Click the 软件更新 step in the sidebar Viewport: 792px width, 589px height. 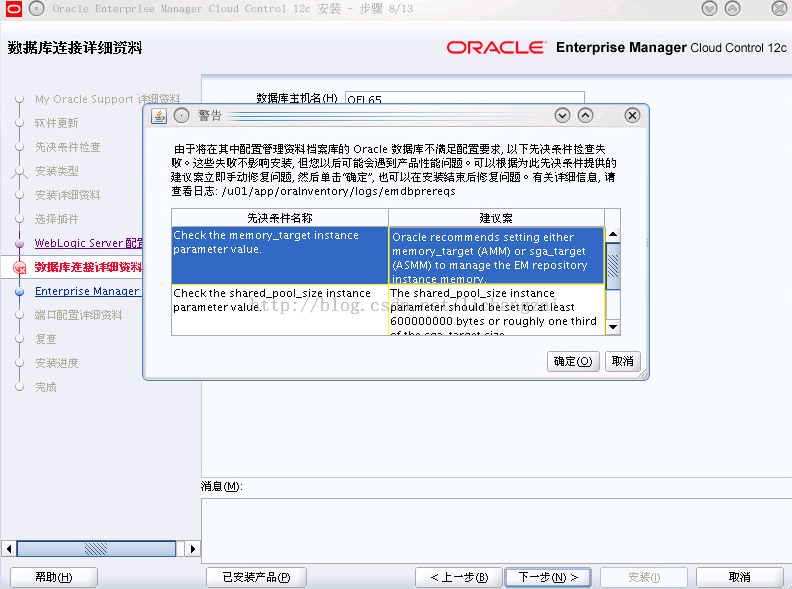57,123
